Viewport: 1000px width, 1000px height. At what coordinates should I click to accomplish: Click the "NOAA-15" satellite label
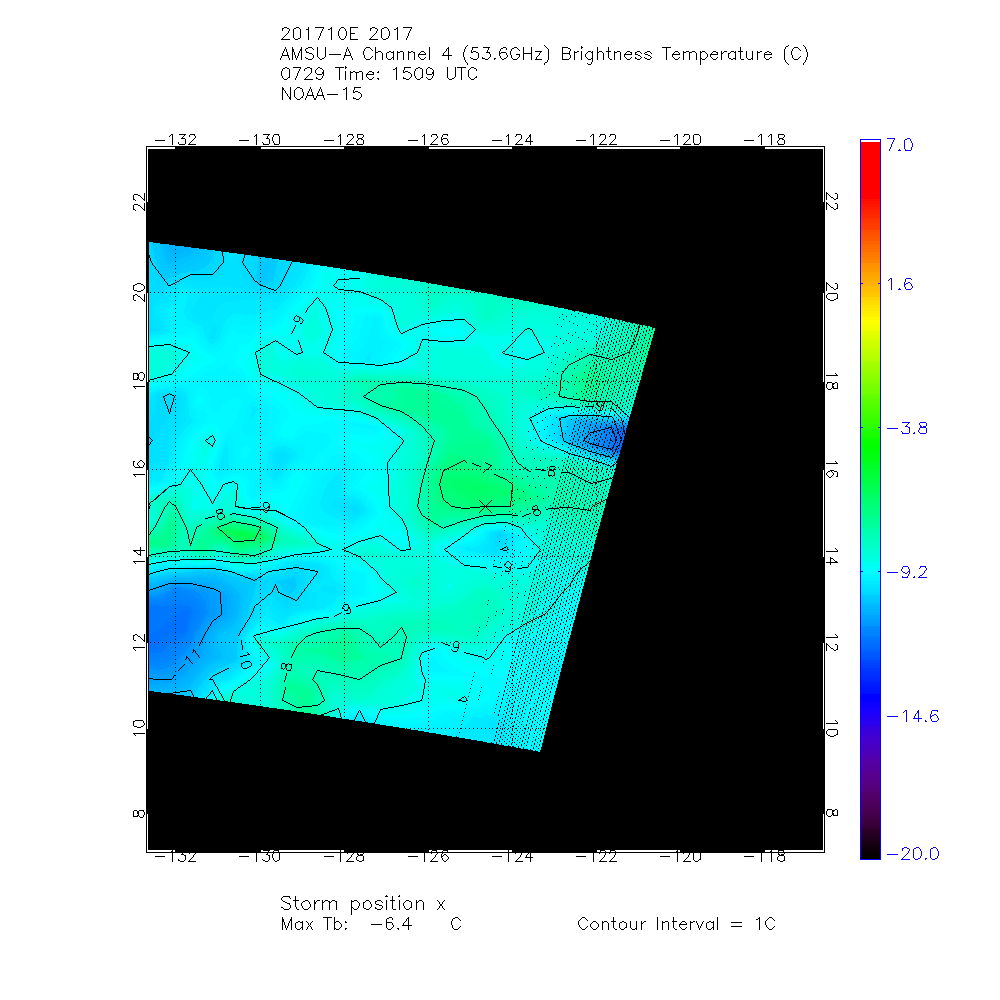coord(321,94)
